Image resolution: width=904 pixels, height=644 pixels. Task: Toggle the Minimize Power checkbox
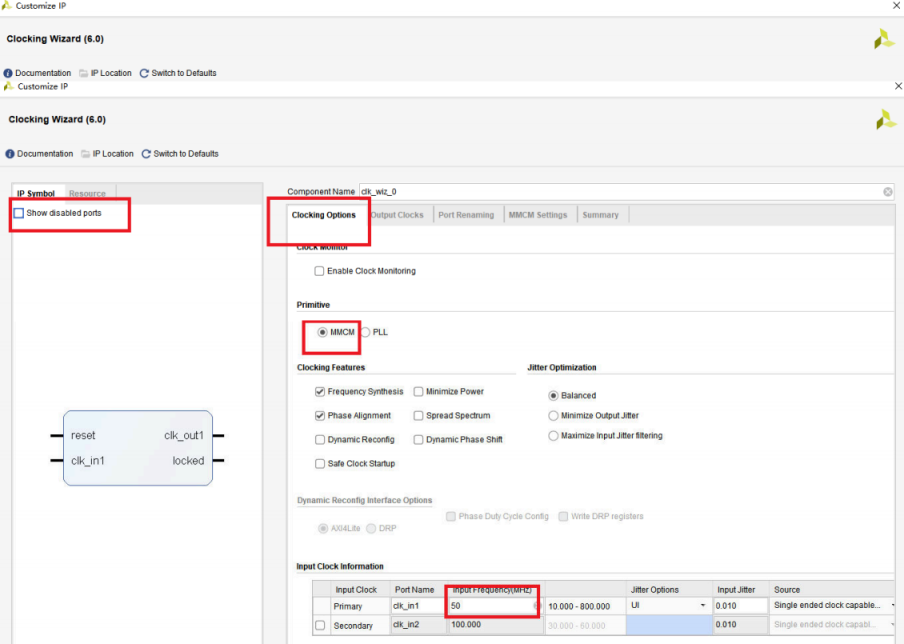click(x=419, y=392)
